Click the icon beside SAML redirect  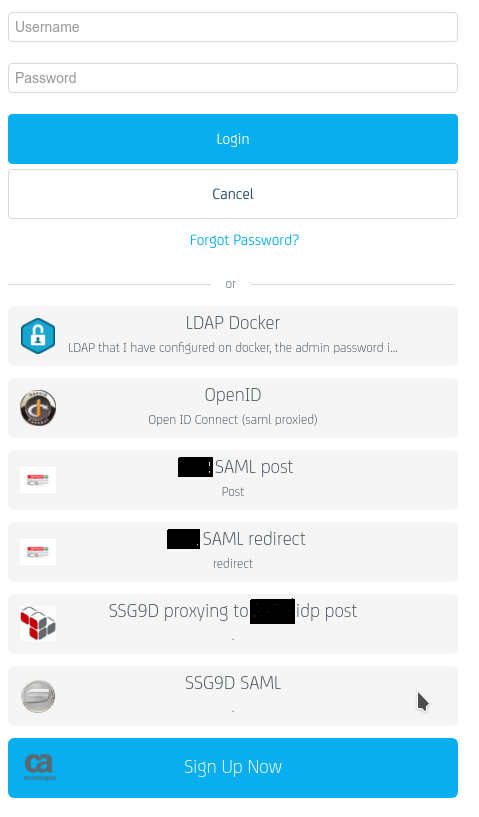click(x=38, y=552)
